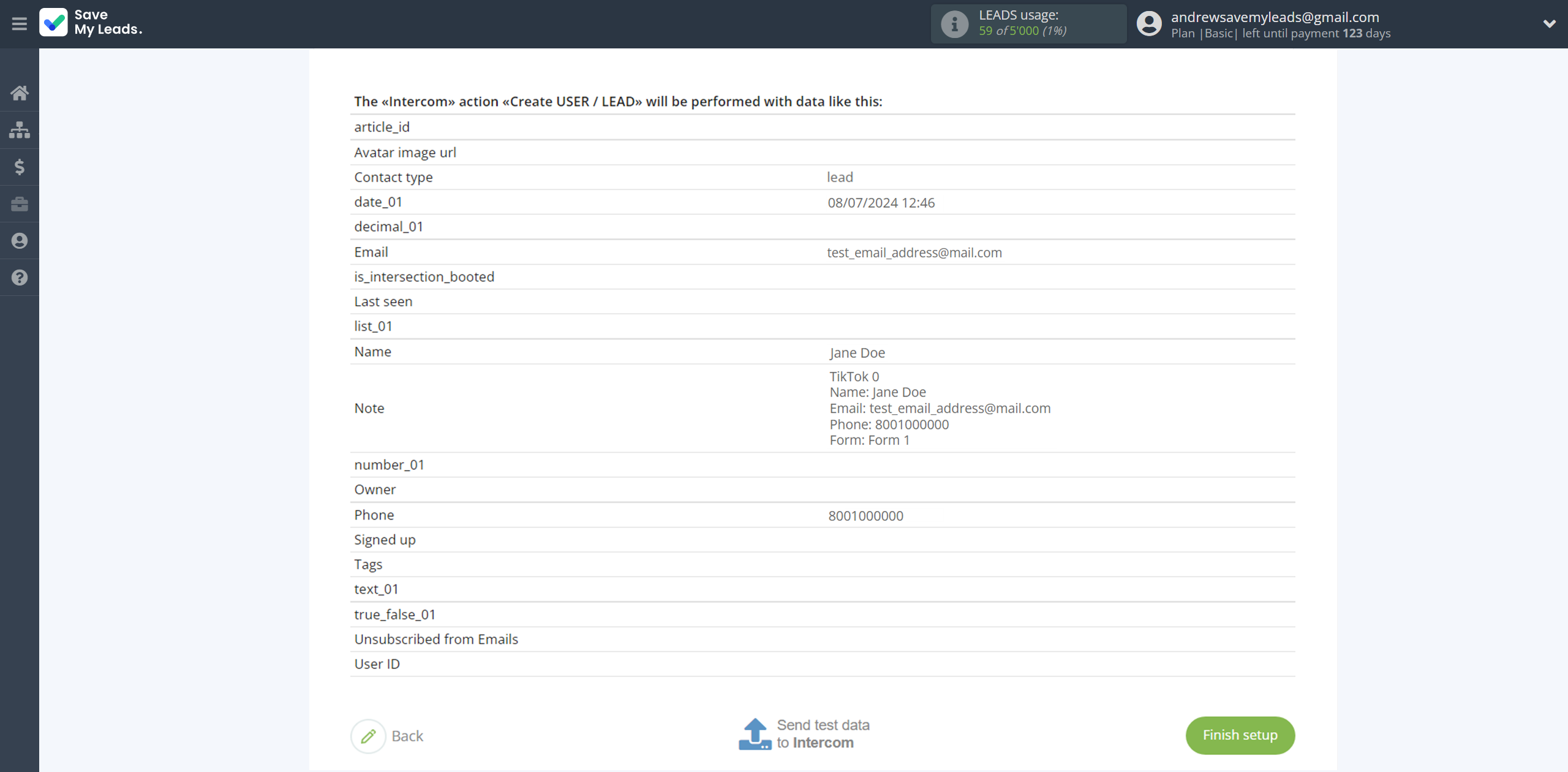The image size is (1568, 772).
Task: Click the 'Tags' row label
Action: pos(368,564)
